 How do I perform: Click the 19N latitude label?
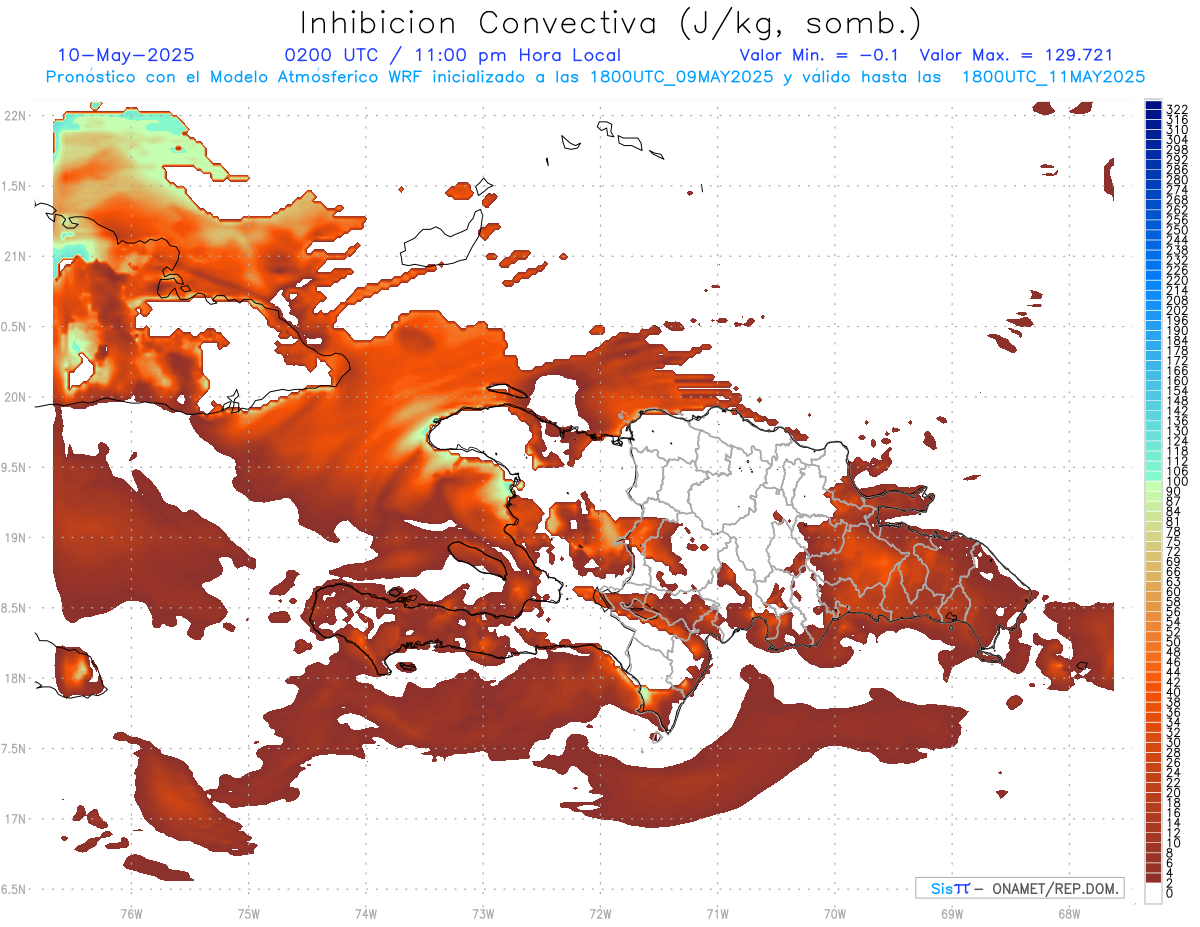[x=15, y=538]
